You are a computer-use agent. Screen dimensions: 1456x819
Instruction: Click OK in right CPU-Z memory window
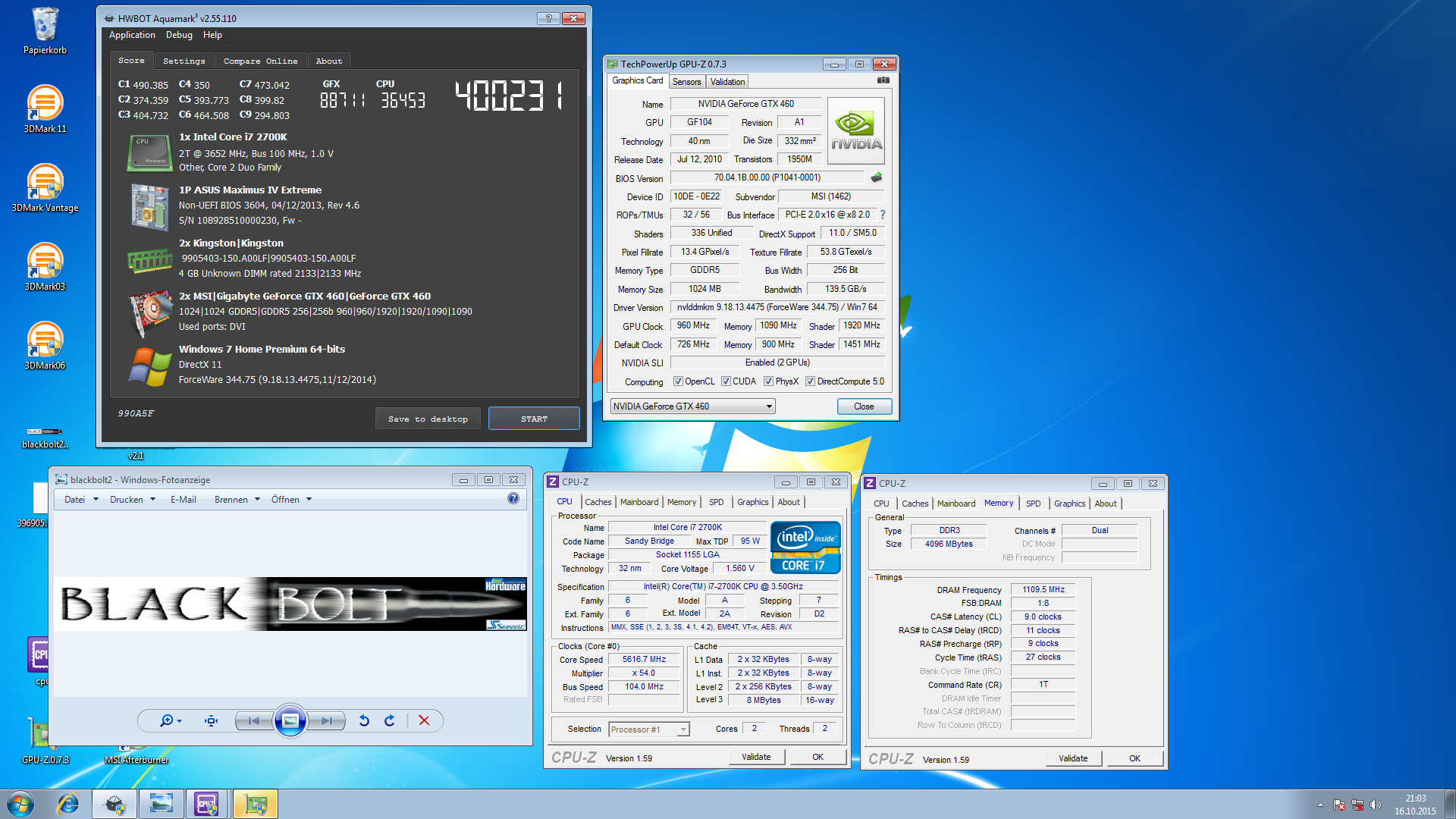[x=1134, y=758]
